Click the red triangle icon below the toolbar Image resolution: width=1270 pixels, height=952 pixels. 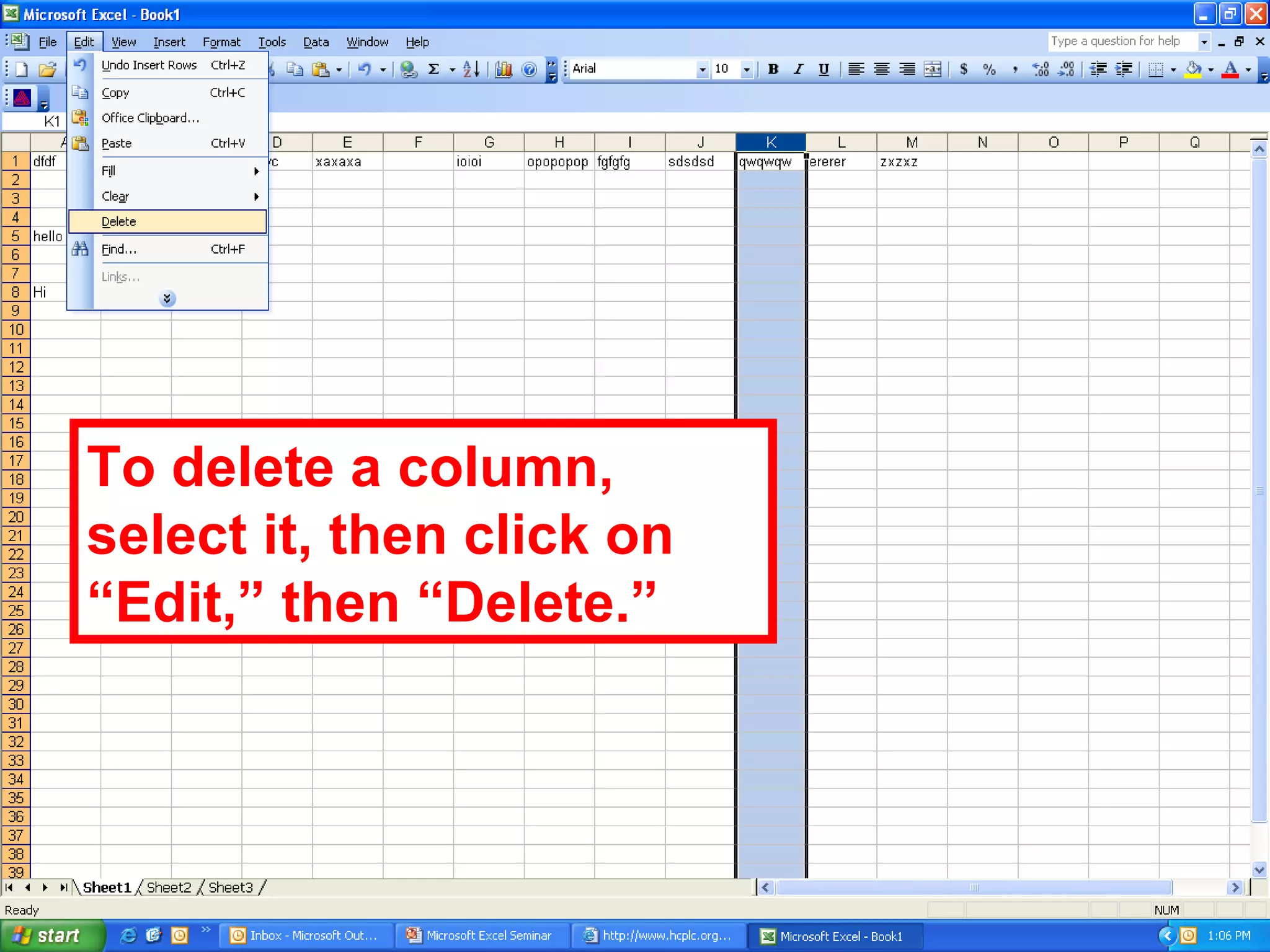click(22, 98)
